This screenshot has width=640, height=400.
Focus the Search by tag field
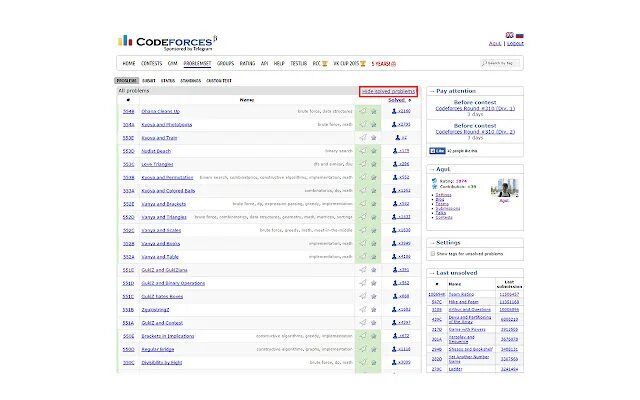tap(500, 63)
